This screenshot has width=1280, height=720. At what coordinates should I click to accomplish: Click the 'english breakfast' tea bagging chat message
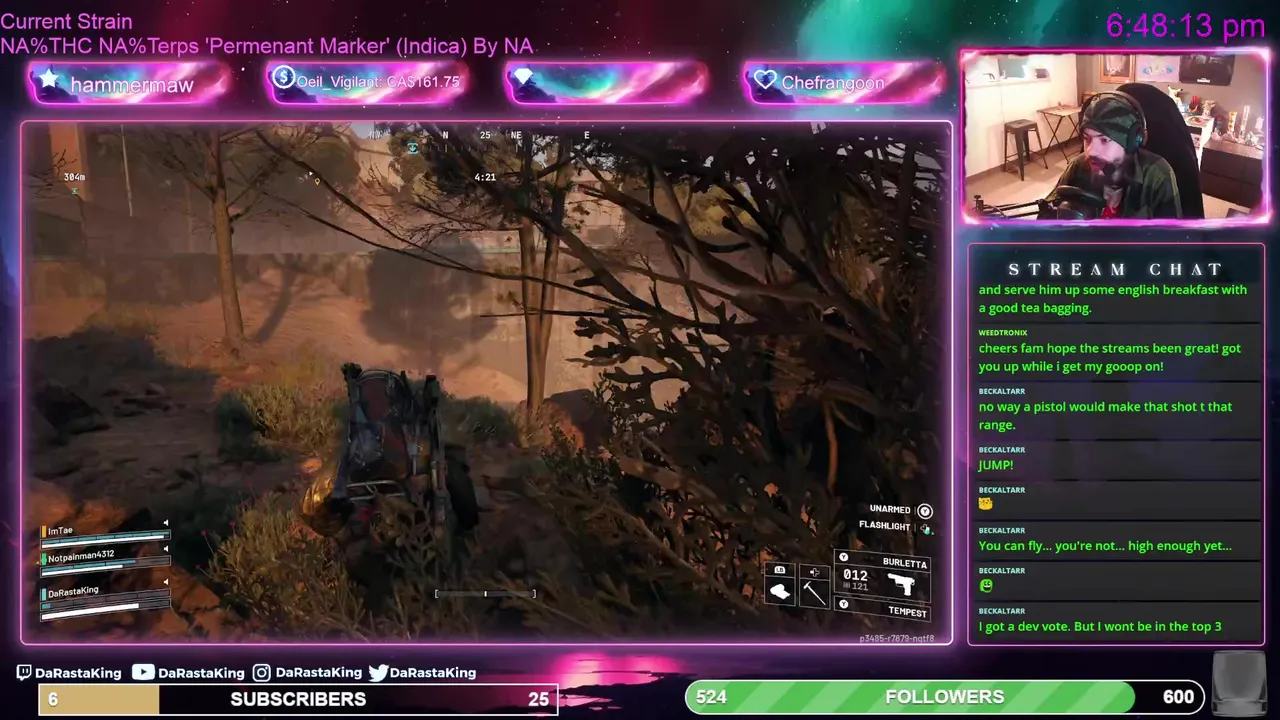[x=1113, y=299]
